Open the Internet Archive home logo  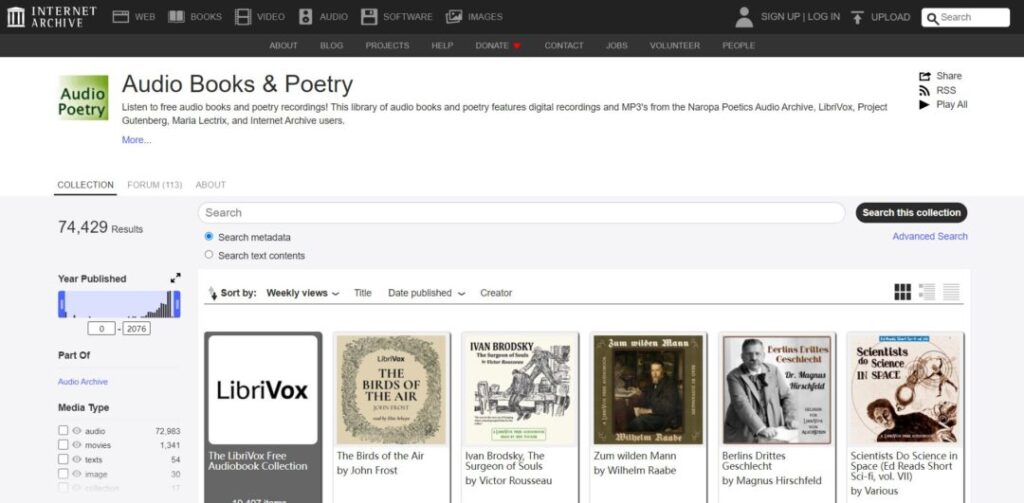52,17
